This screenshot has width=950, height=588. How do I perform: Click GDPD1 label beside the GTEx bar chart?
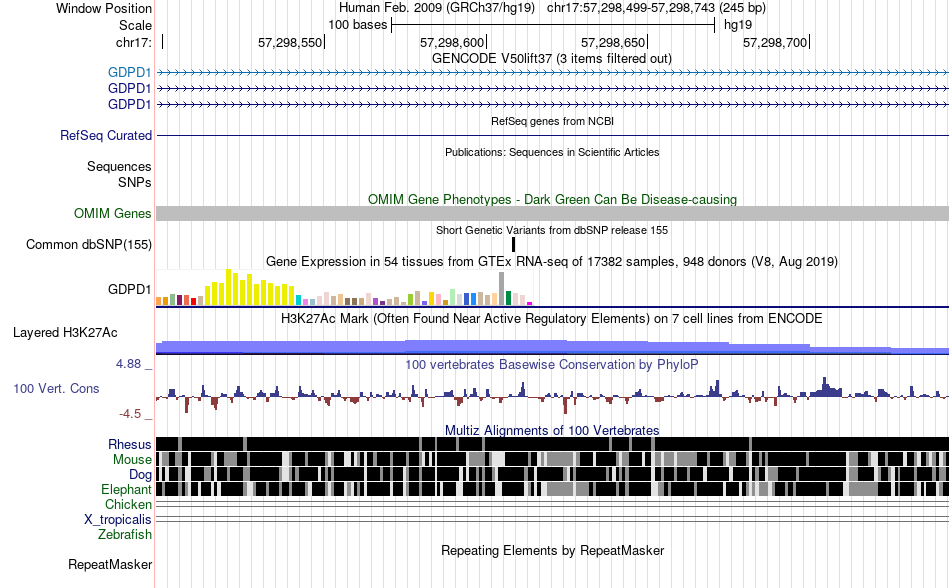point(130,289)
